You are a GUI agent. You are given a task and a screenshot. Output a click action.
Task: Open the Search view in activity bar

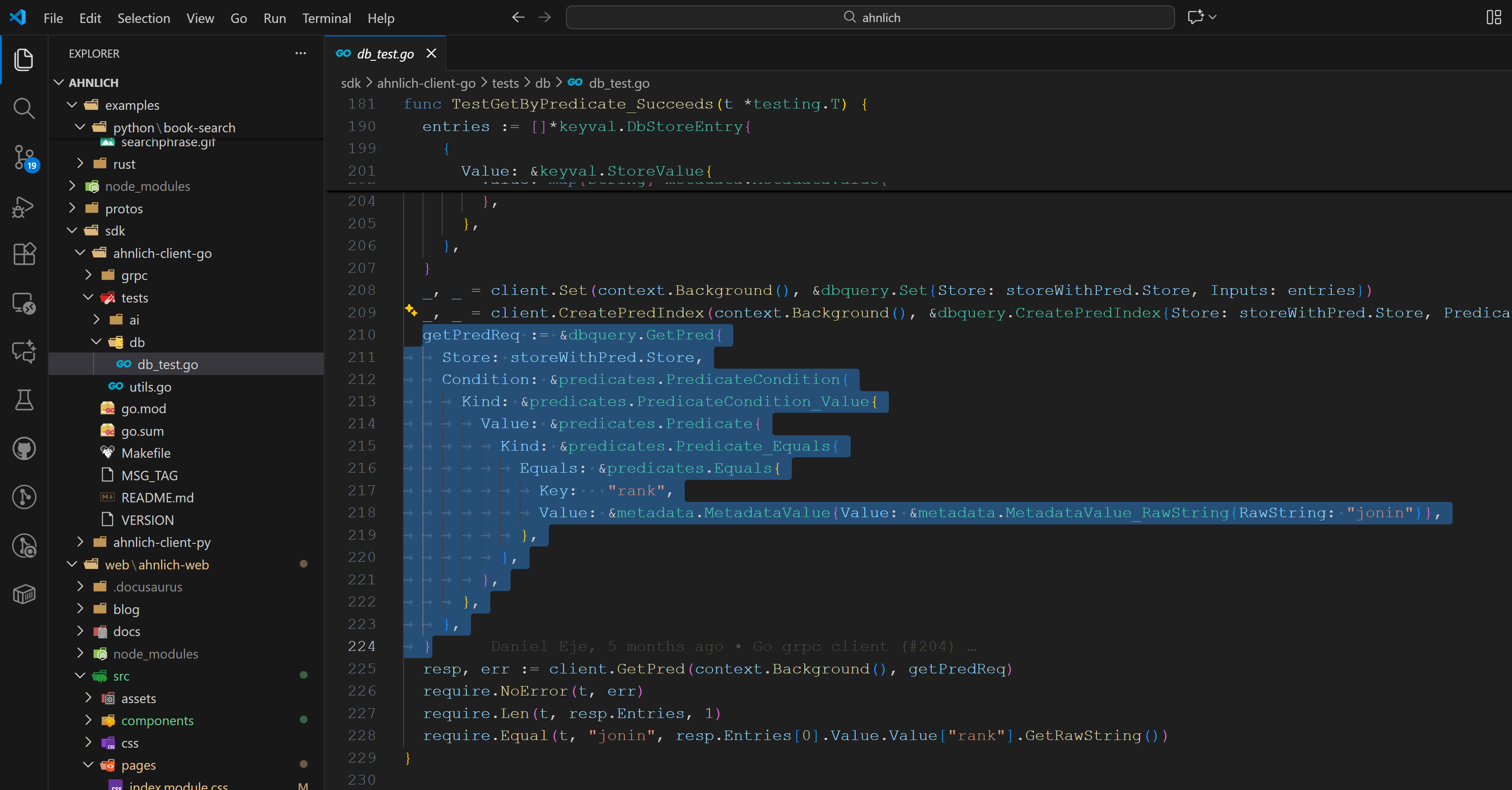(x=23, y=108)
